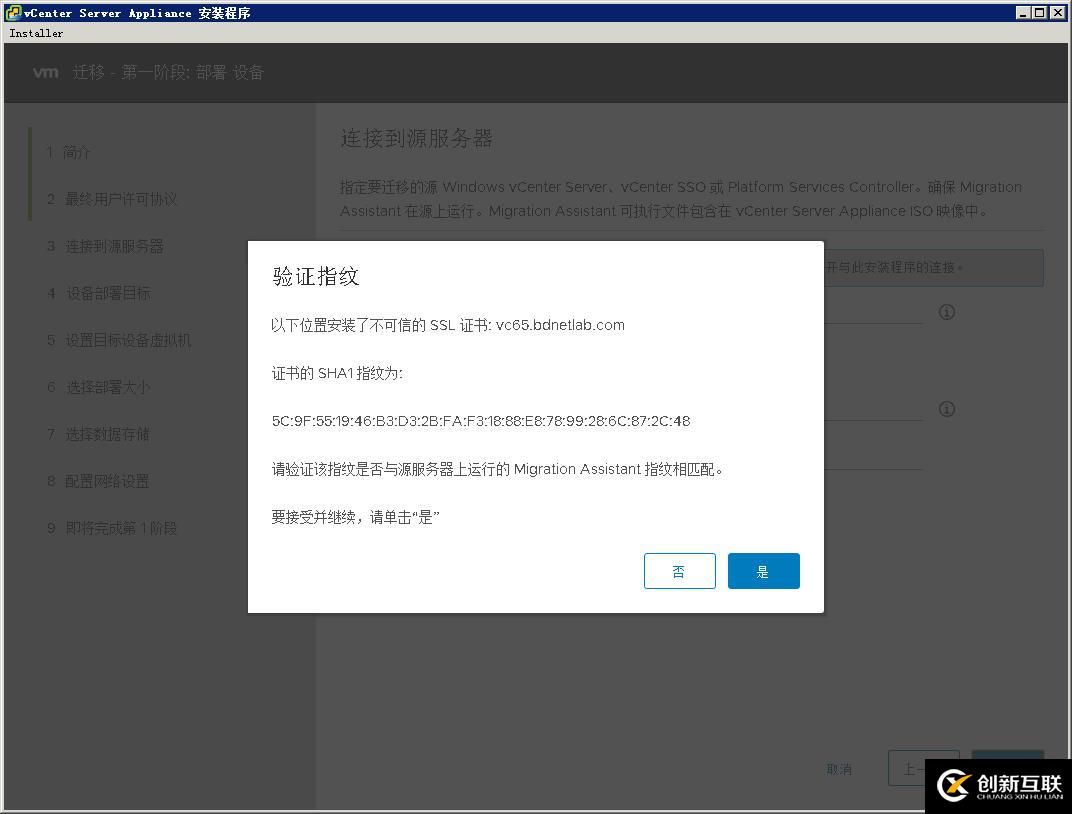The height and width of the screenshot is (814, 1072).
Task: Select step 9 即将完成第 1 阶段
Action: [x=112, y=528]
